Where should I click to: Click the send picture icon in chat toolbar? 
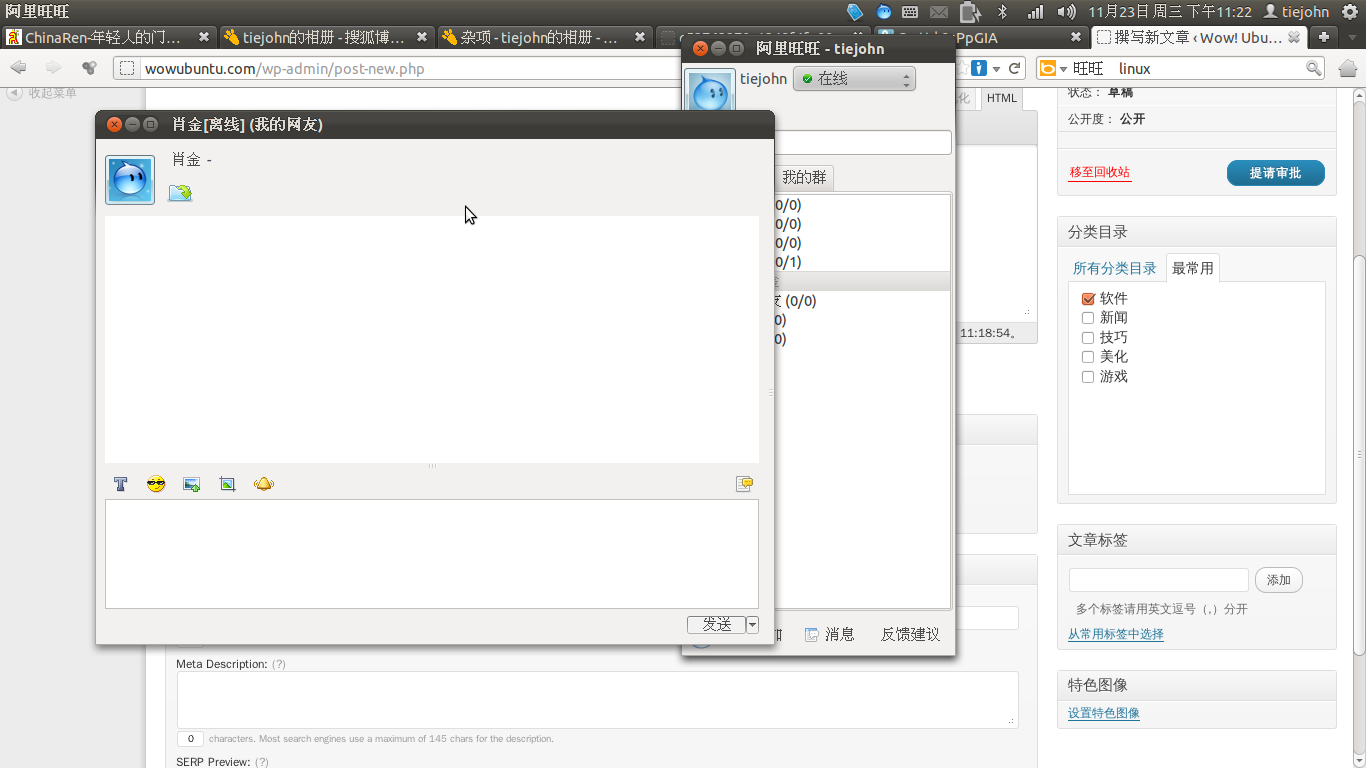192,484
